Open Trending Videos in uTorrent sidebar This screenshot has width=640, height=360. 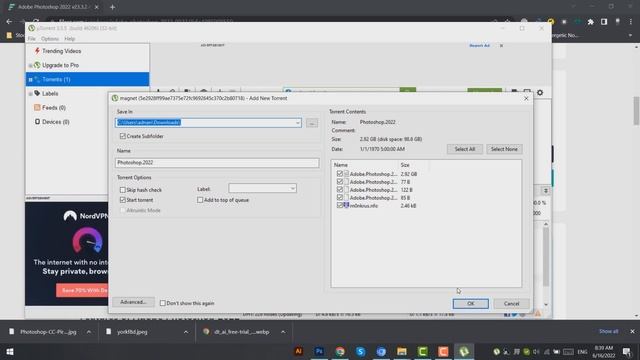(61, 51)
